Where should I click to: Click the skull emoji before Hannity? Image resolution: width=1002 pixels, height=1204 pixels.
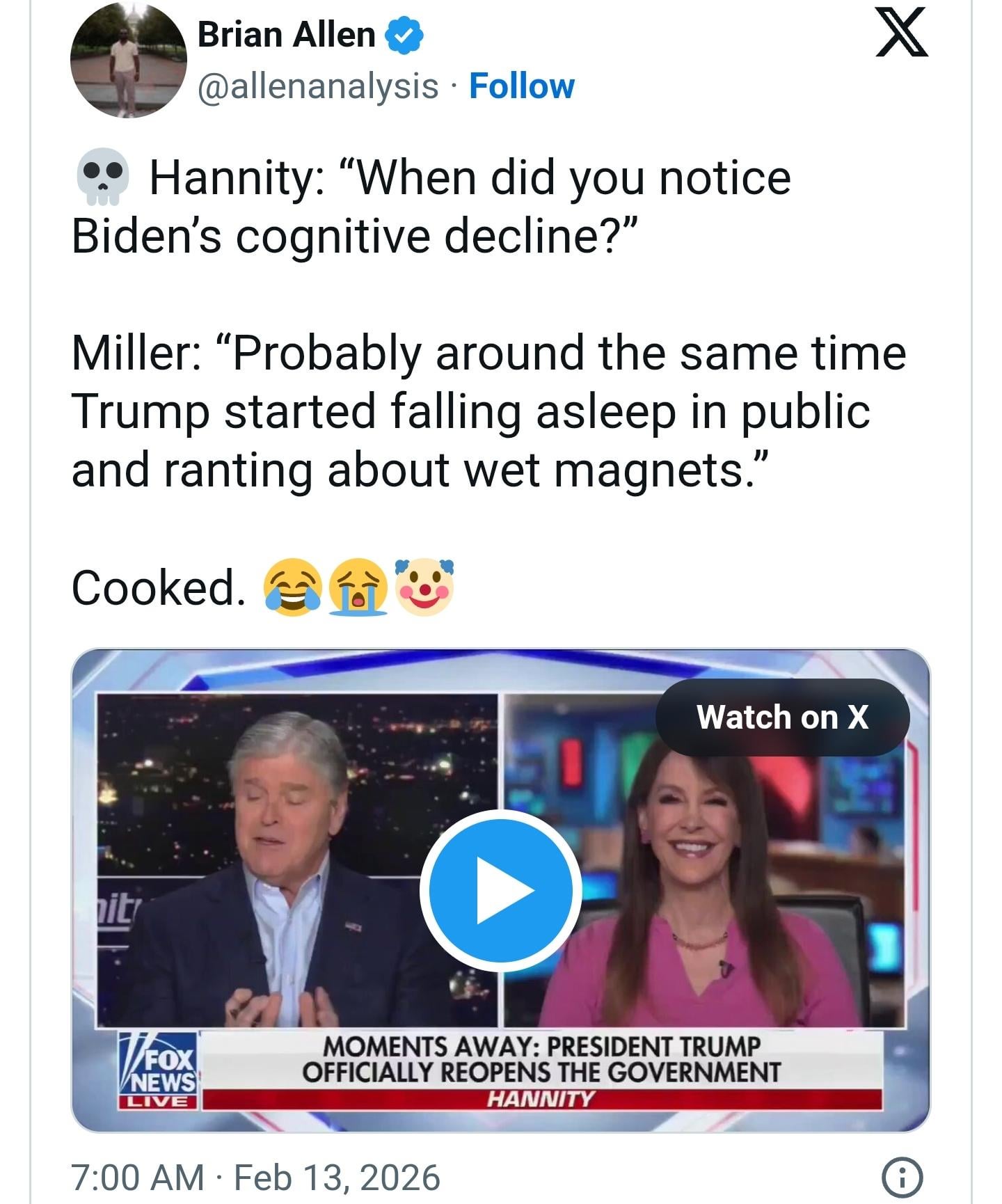pos(102,177)
